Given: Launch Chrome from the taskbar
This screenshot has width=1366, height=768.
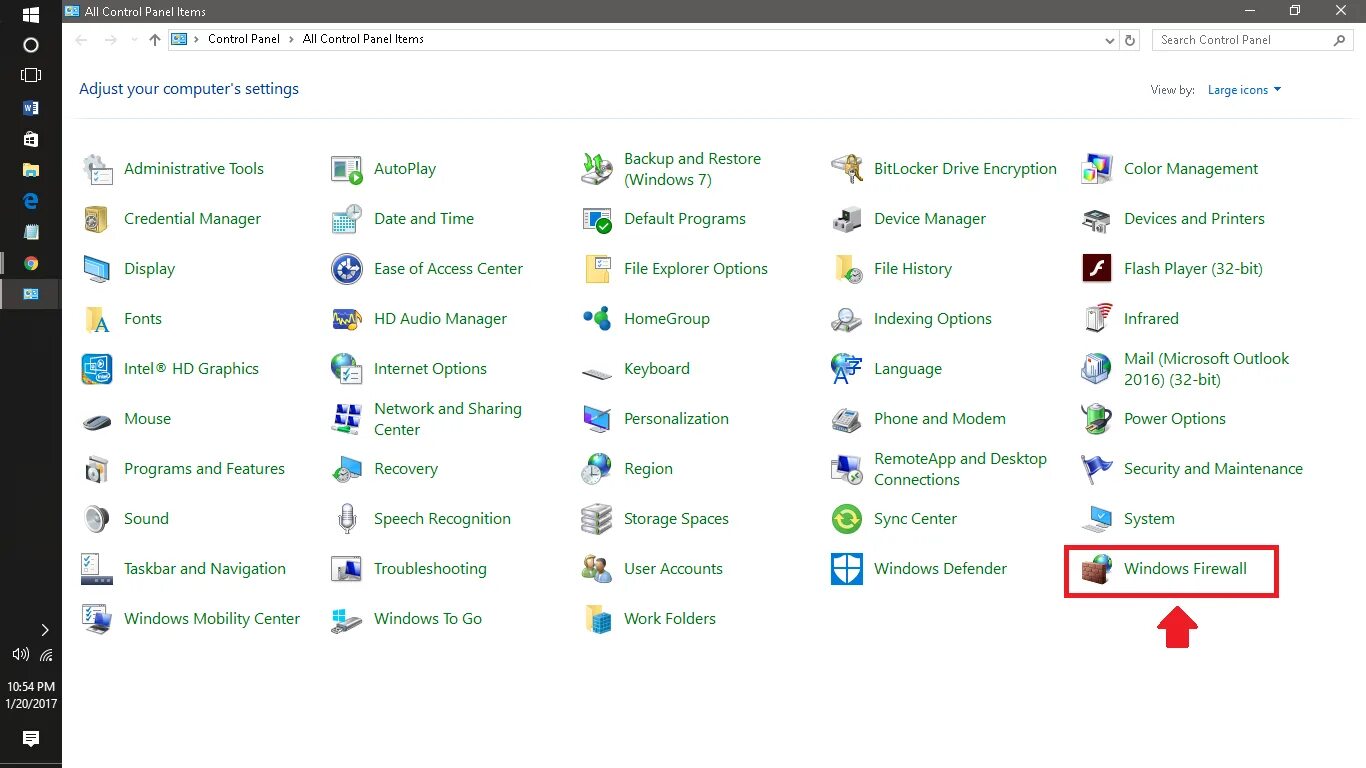Looking at the screenshot, I should pos(30,263).
